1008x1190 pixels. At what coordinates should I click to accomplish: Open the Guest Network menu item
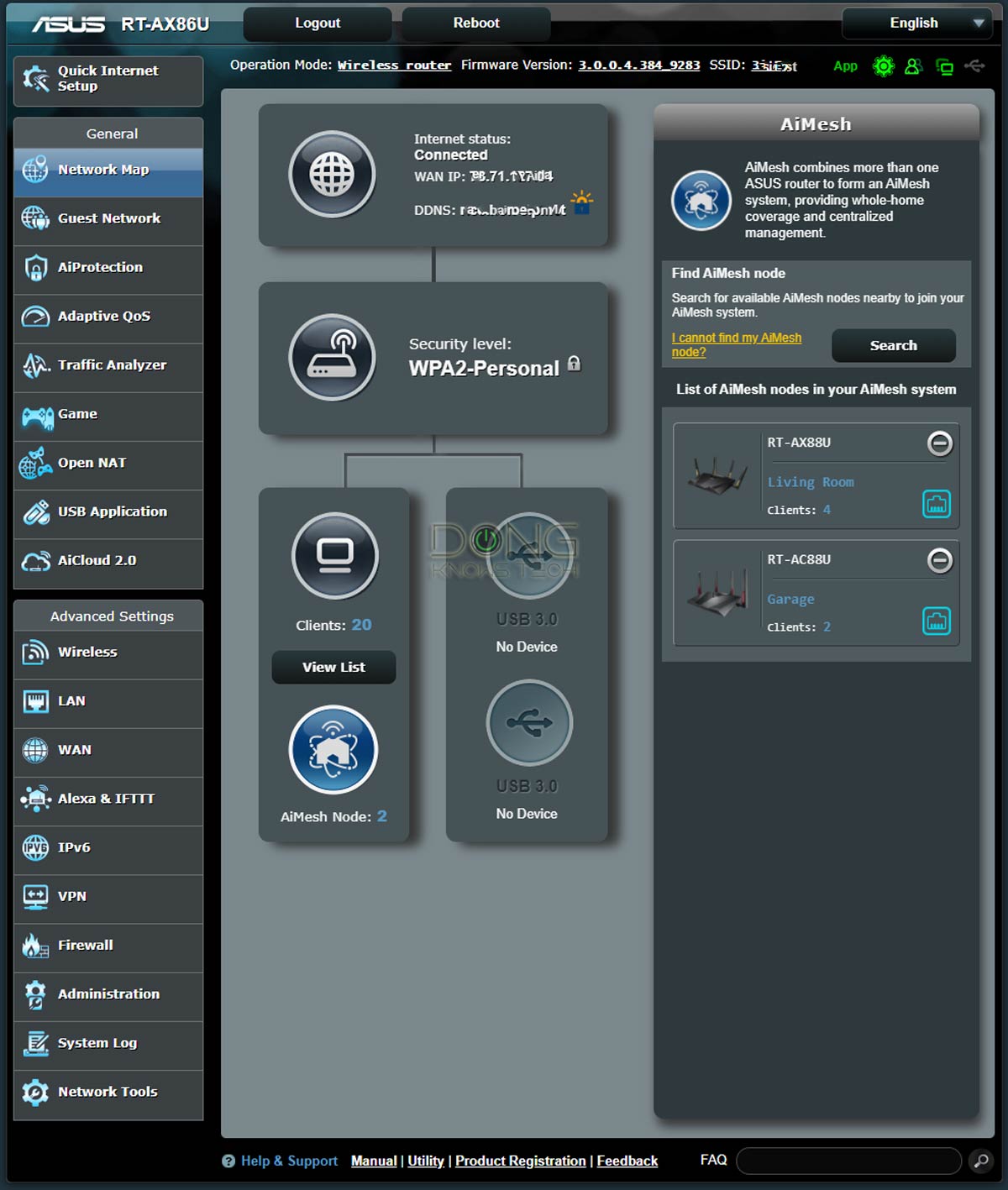(108, 218)
